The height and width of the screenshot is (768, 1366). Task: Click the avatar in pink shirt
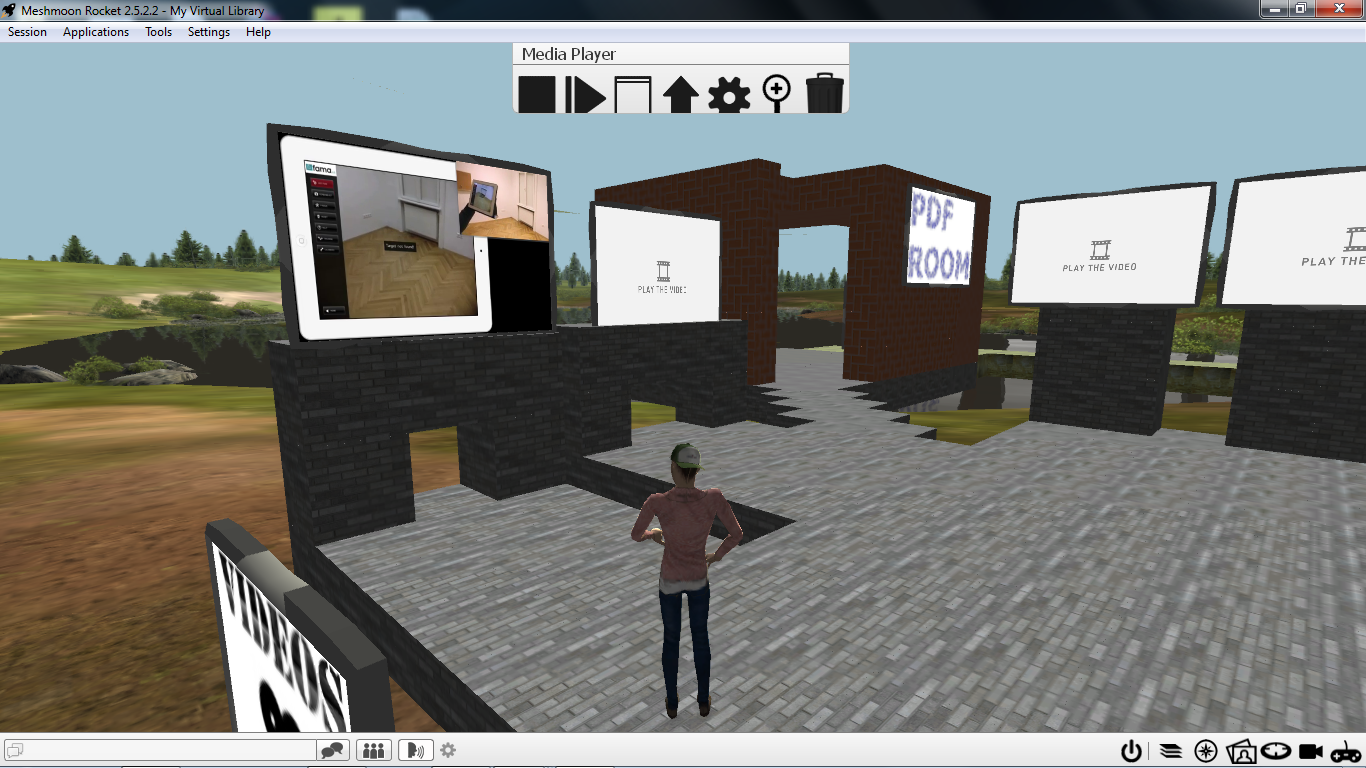pyautogui.click(x=686, y=580)
